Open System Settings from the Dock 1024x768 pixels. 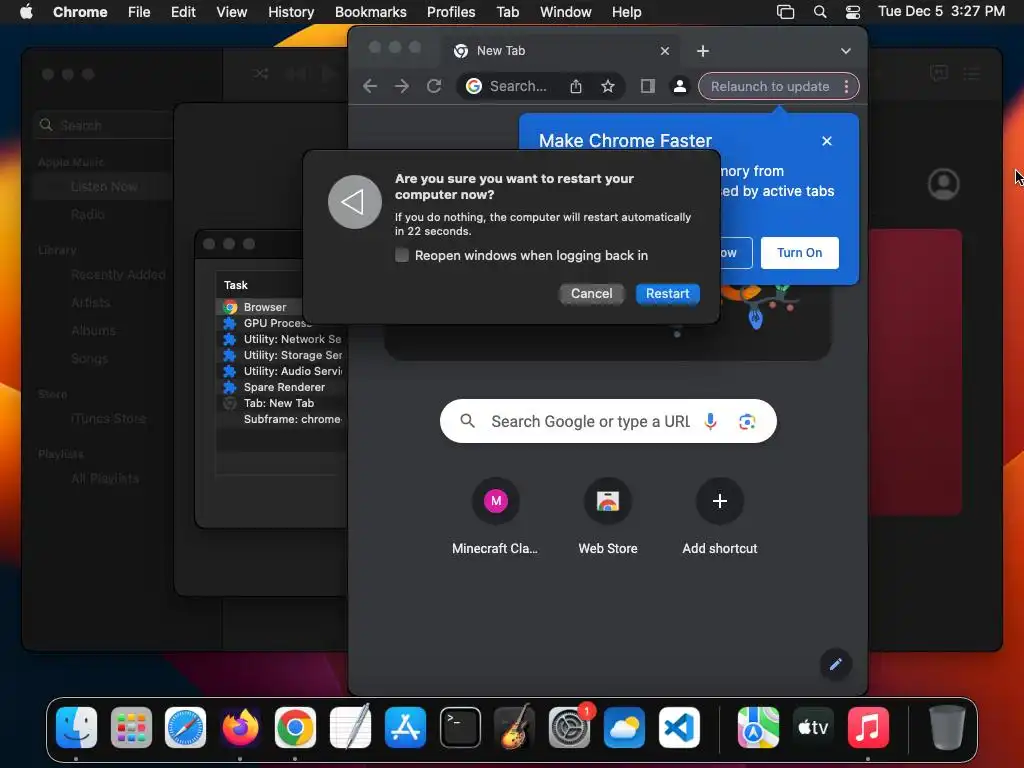(x=569, y=728)
